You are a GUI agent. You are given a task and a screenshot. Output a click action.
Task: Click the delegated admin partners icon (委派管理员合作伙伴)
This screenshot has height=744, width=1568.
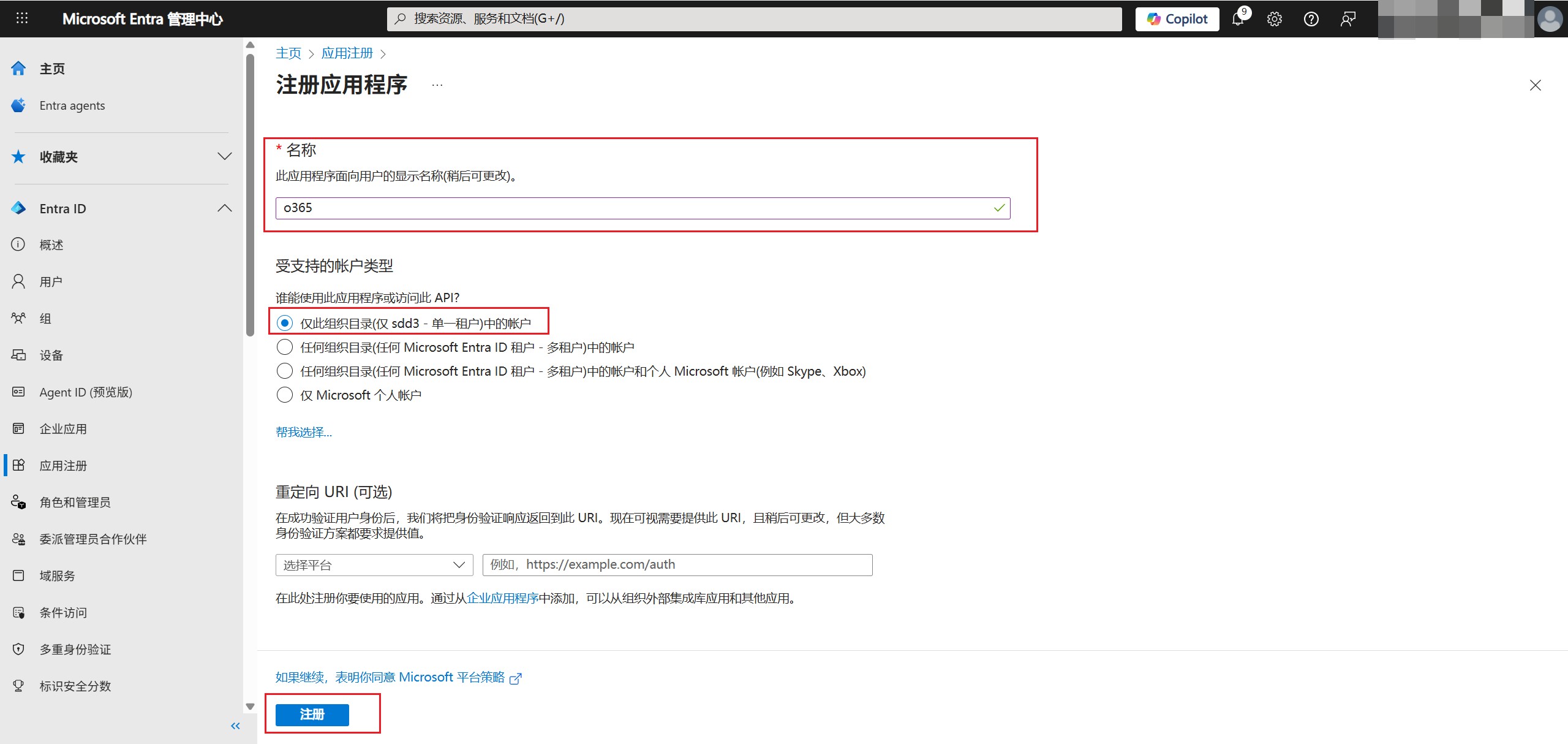pyautogui.click(x=18, y=539)
